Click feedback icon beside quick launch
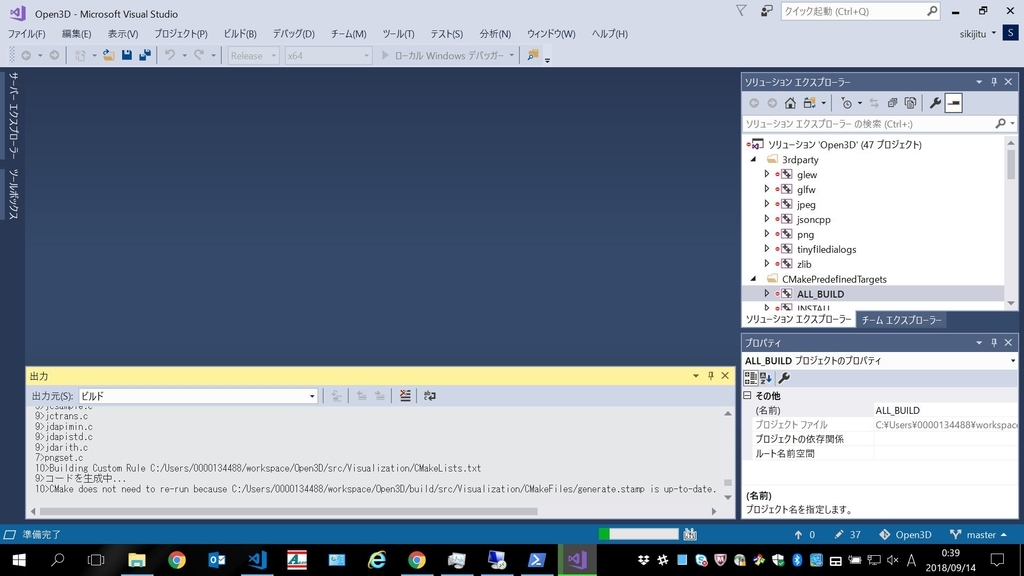 coord(767,11)
